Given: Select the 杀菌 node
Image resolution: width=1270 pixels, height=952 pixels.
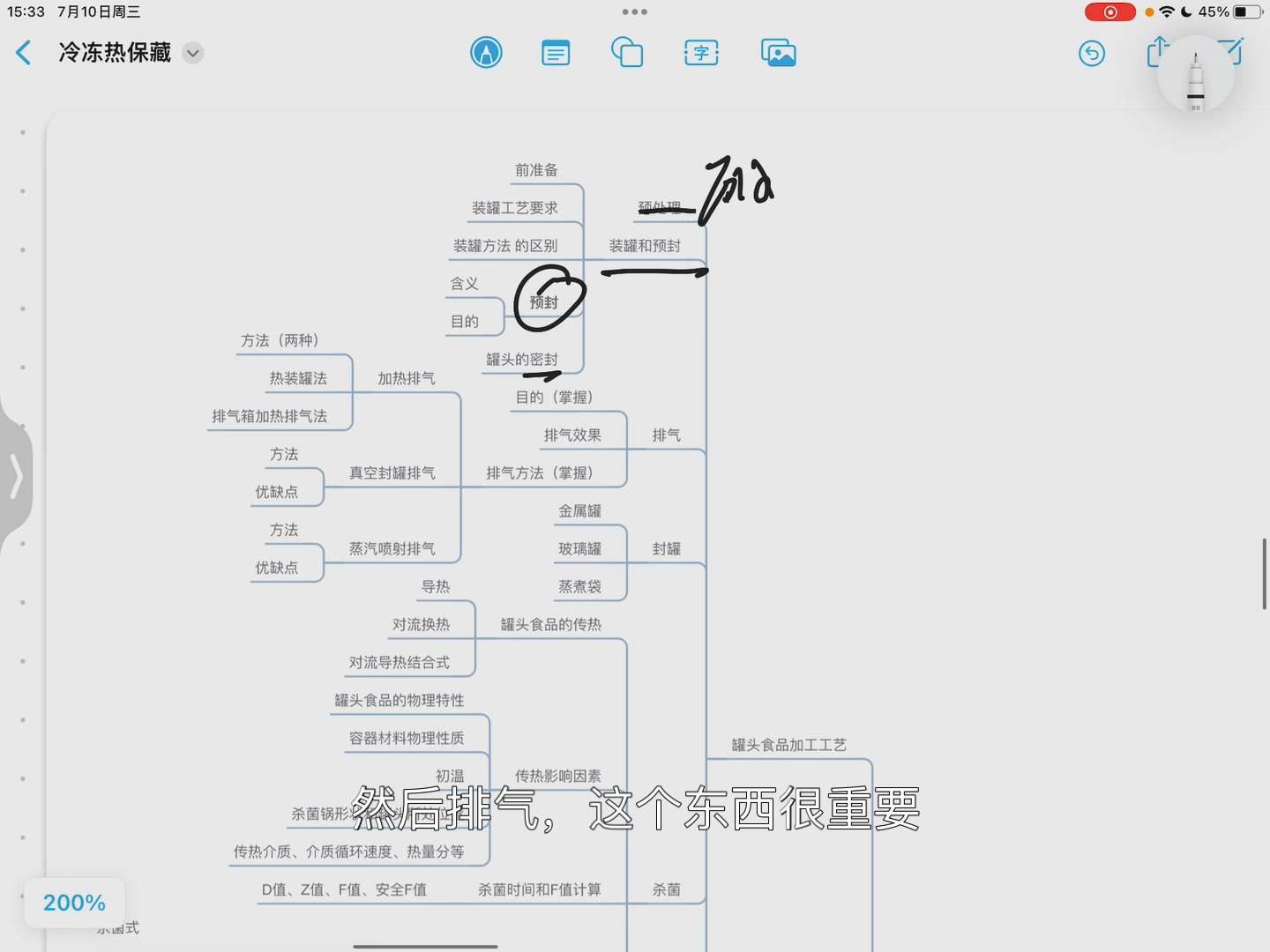Looking at the screenshot, I should tap(667, 890).
